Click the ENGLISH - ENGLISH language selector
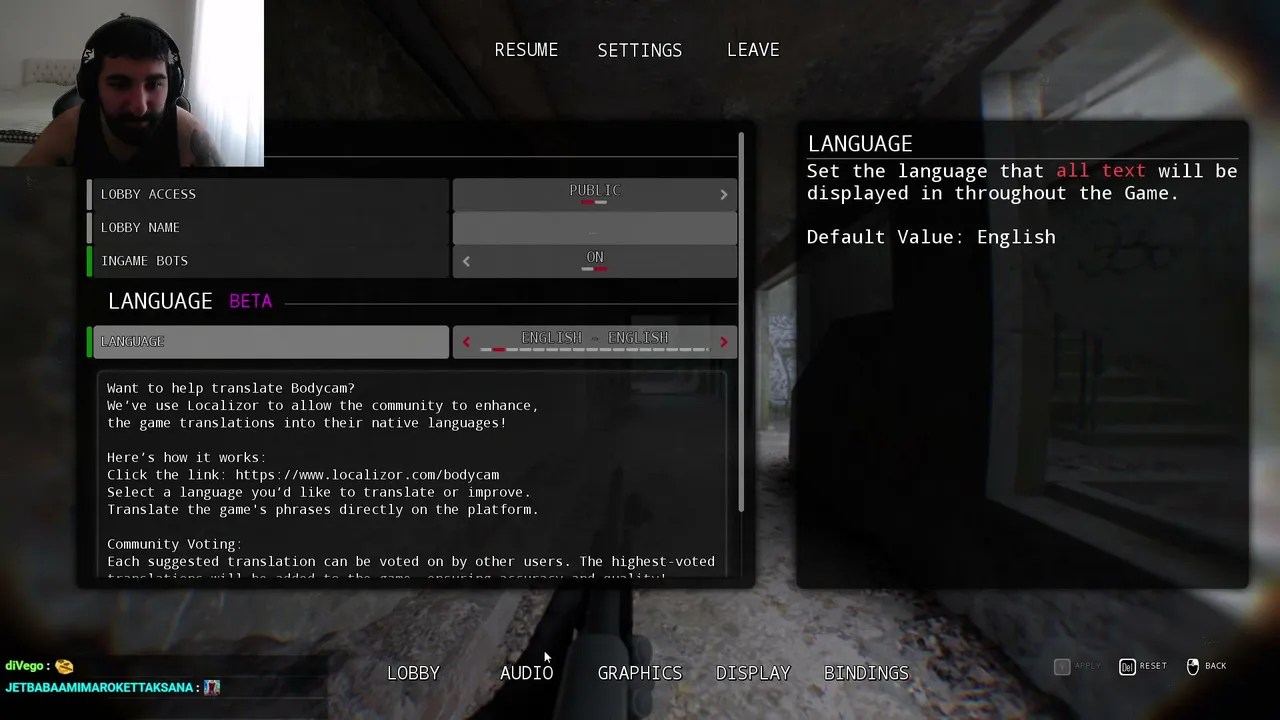 (x=595, y=340)
